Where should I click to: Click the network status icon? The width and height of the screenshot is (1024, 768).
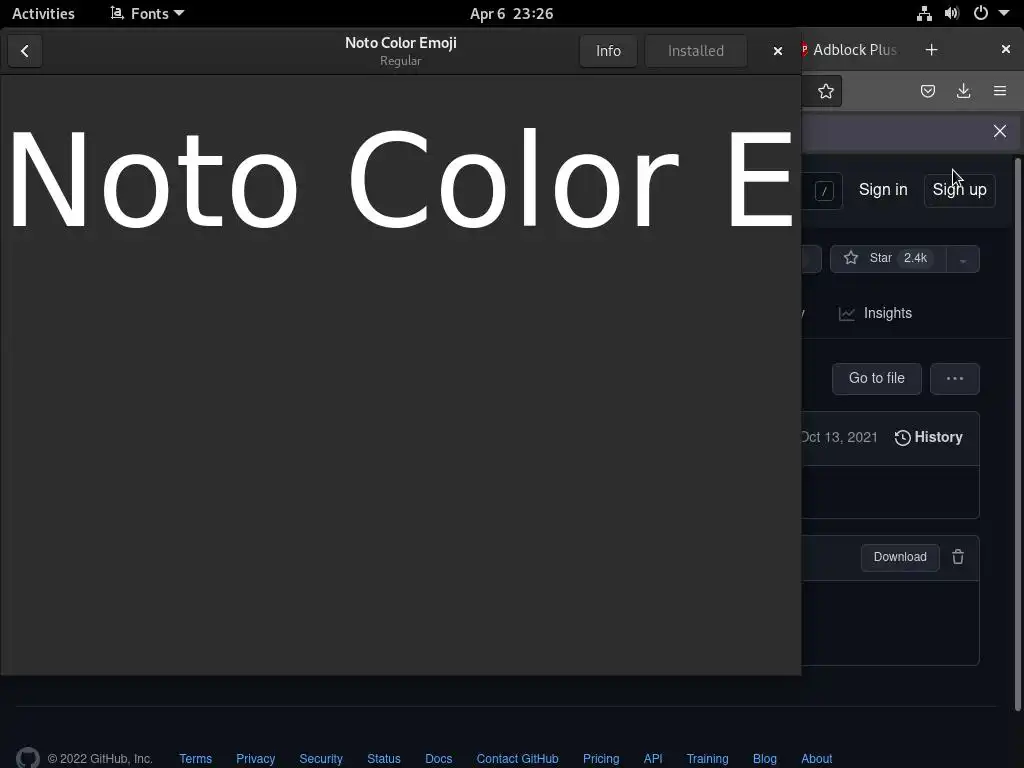[924, 14]
